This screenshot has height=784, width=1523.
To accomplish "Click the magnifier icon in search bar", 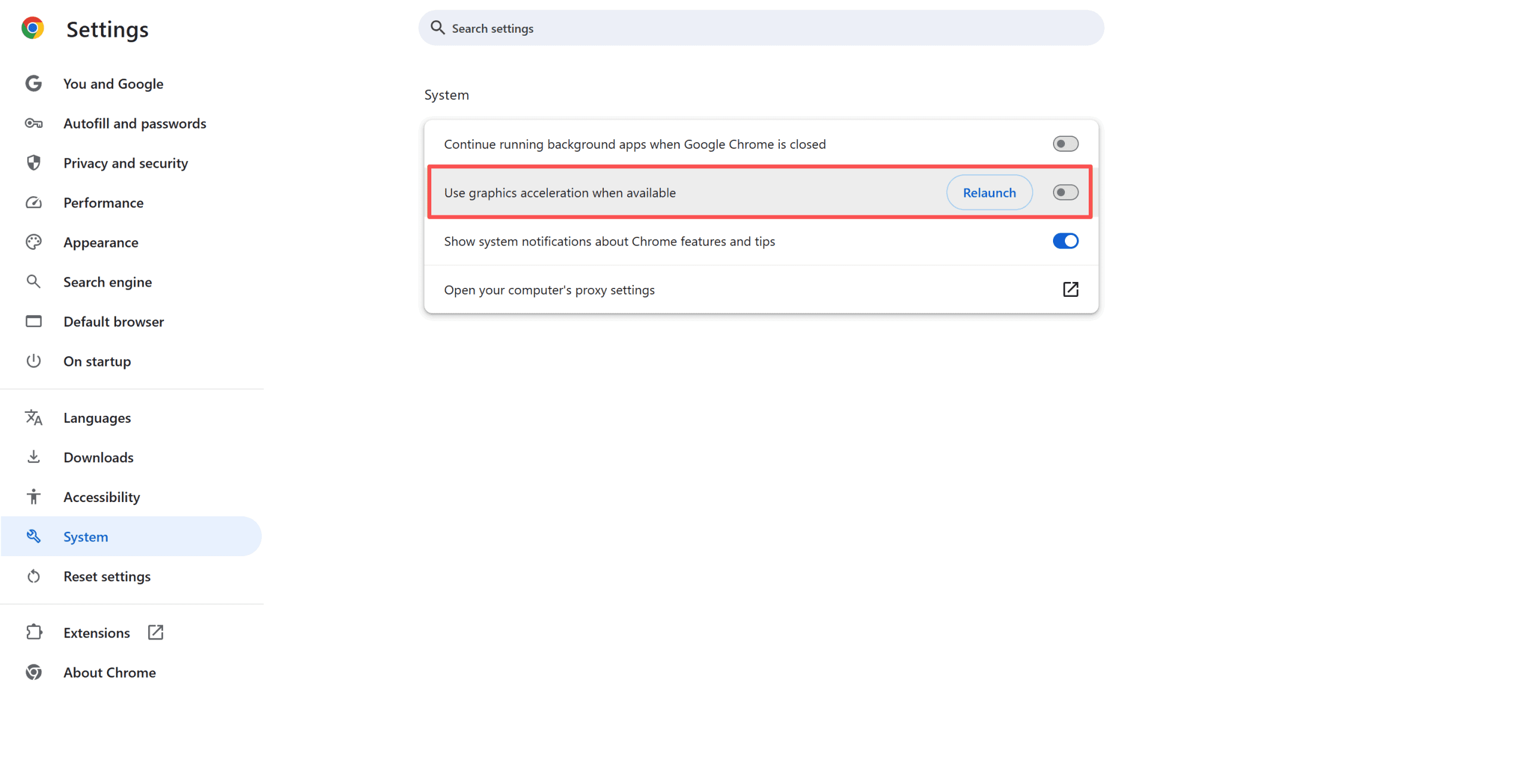I will pyautogui.click(x=437, y=28).
